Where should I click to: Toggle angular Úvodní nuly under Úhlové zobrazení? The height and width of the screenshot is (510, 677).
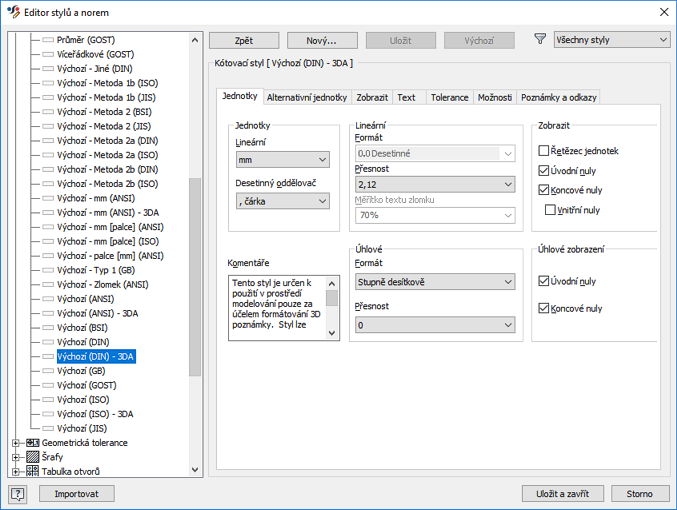[x=544, y=281]
